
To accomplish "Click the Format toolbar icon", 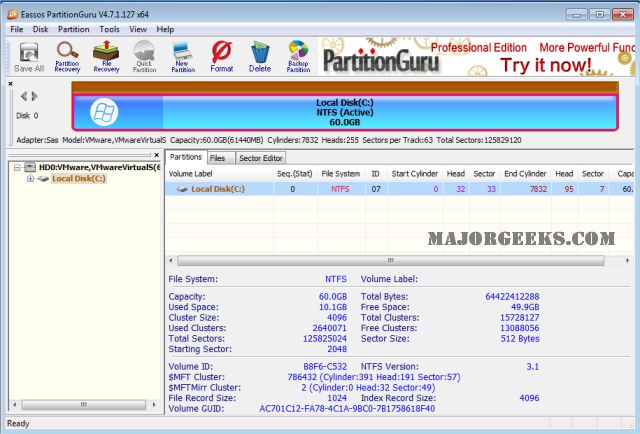I will tap(222, 57).
